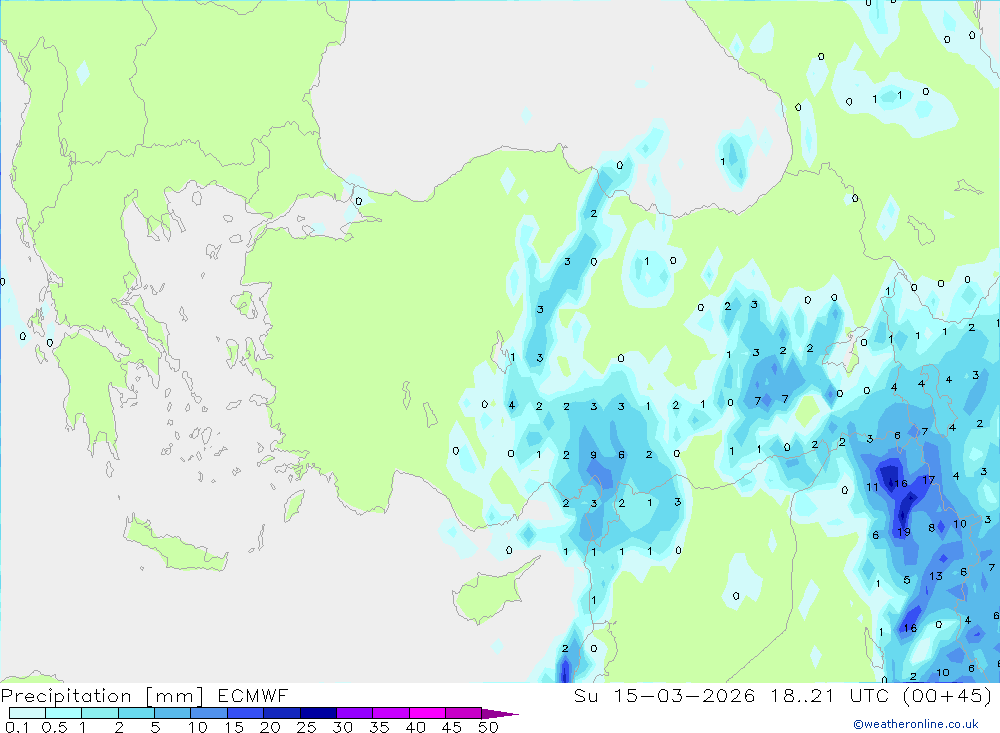Image resolution: width=1000 pixels, height=733 pixels.
Task: Click the above-50 arrow tip of legend
Action: (x=500, y=713)
